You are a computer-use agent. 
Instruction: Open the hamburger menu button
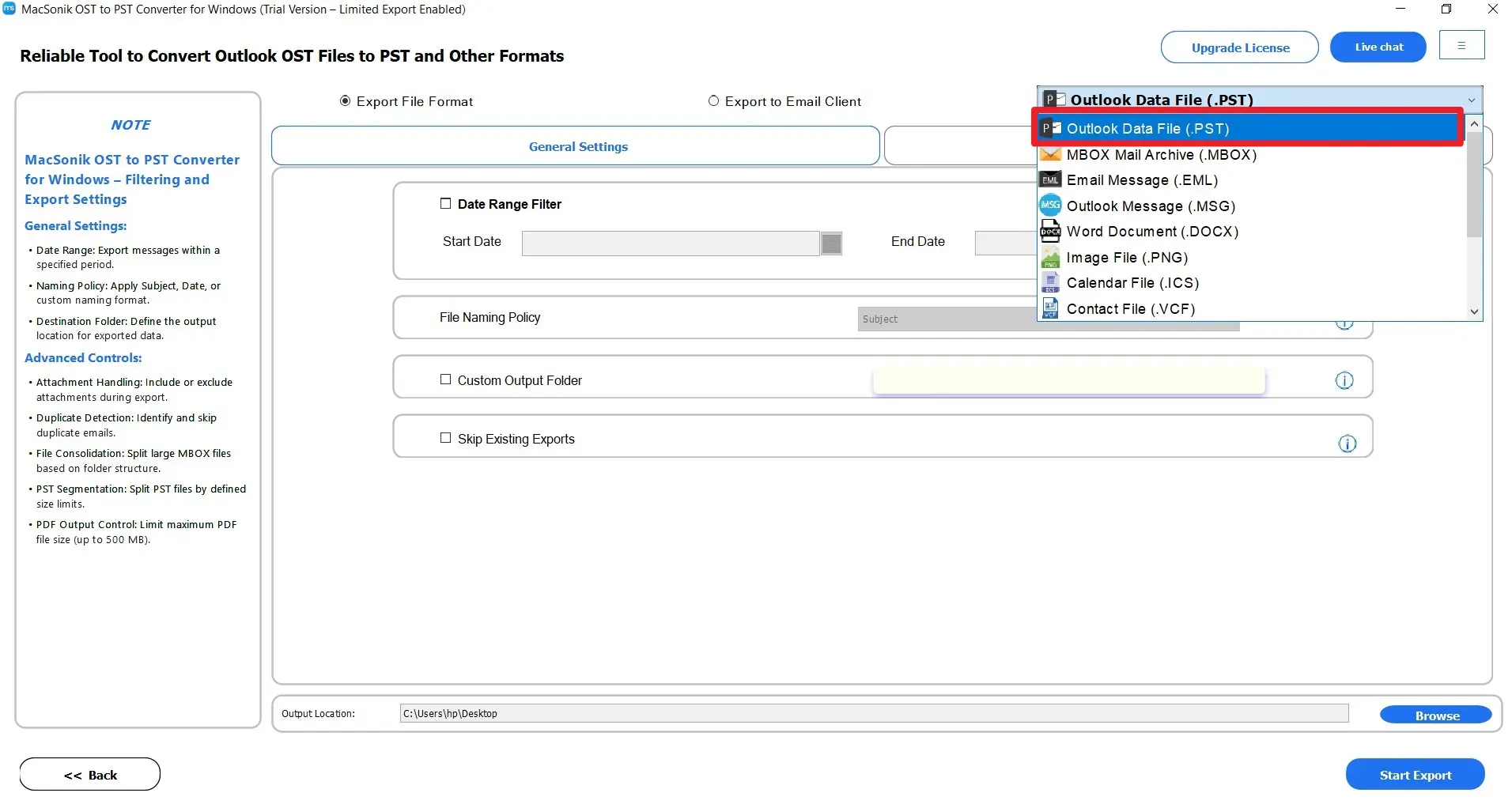[1461, 45]
